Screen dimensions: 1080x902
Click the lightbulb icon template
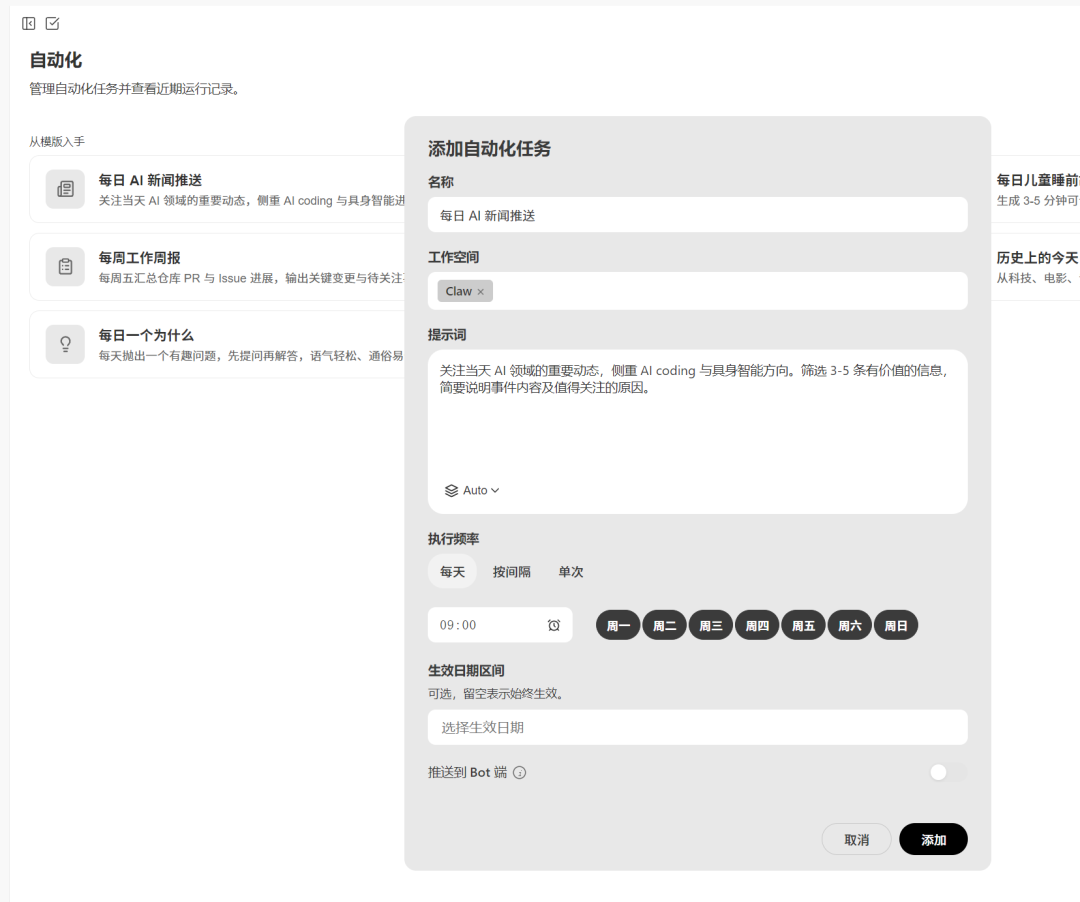(x=65, y=344)
